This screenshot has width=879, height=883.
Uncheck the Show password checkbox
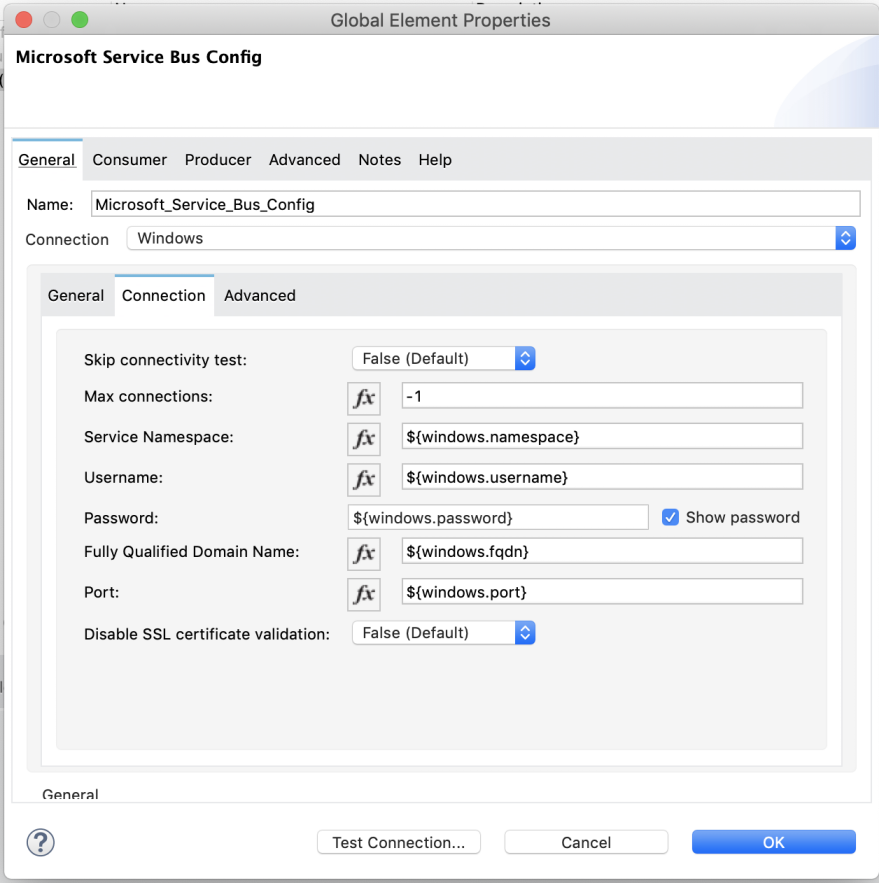pyautogui.click(x=669, y=517)
